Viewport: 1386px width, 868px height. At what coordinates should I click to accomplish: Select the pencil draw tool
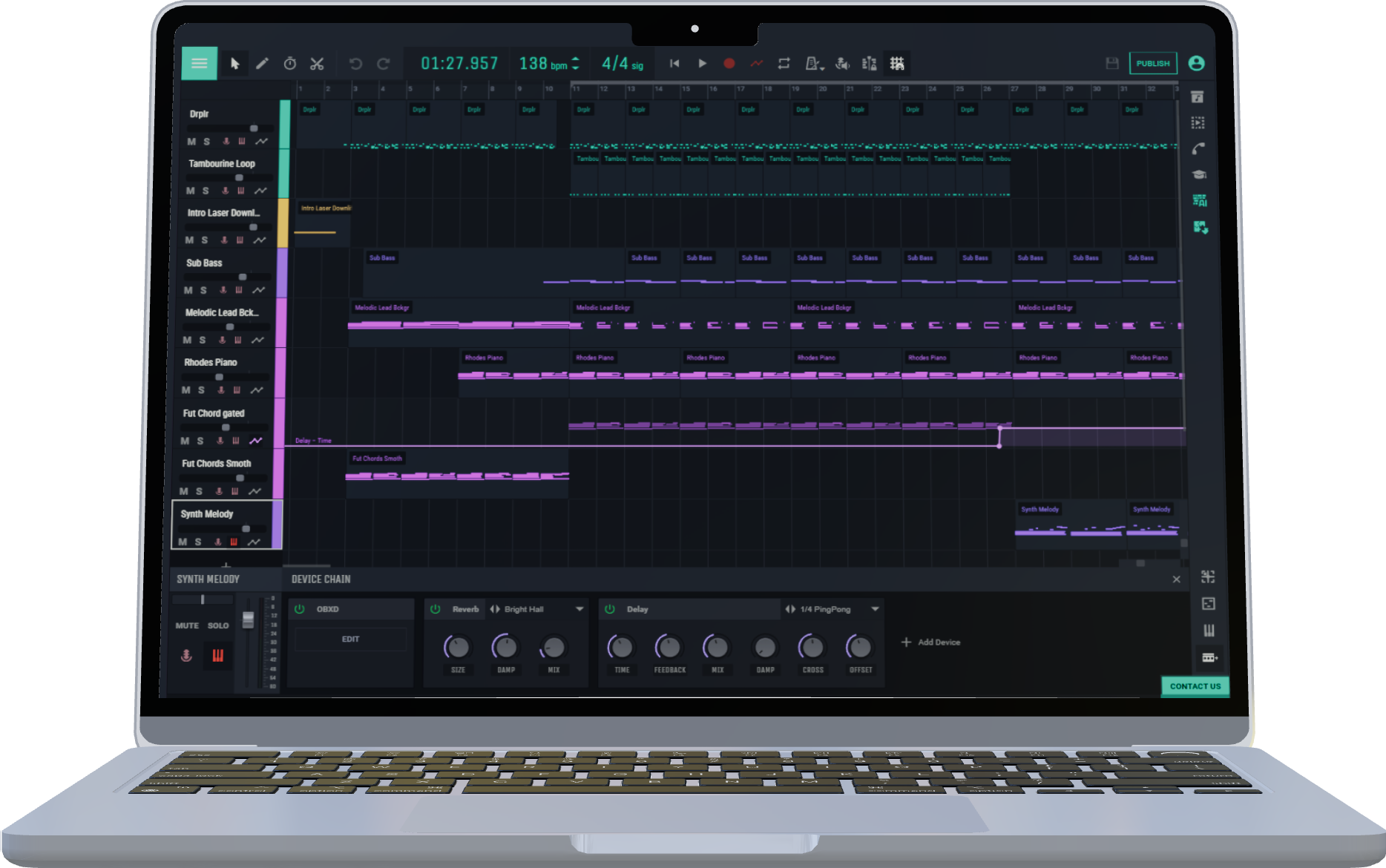coord(262,64)
